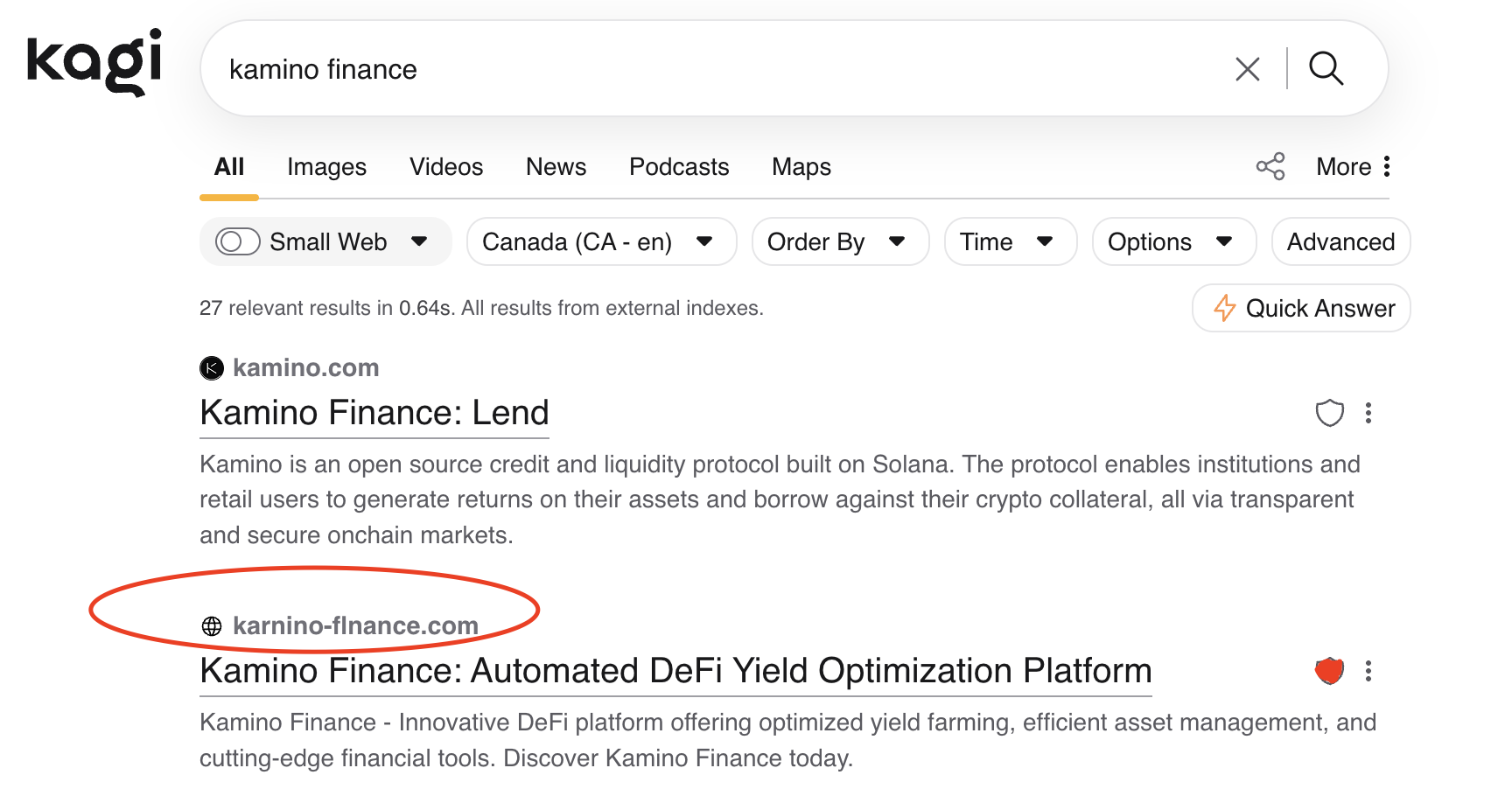Screen dimensions: 1512x796
Task: Click the Quick Answer button
Action: [1301, 308]
